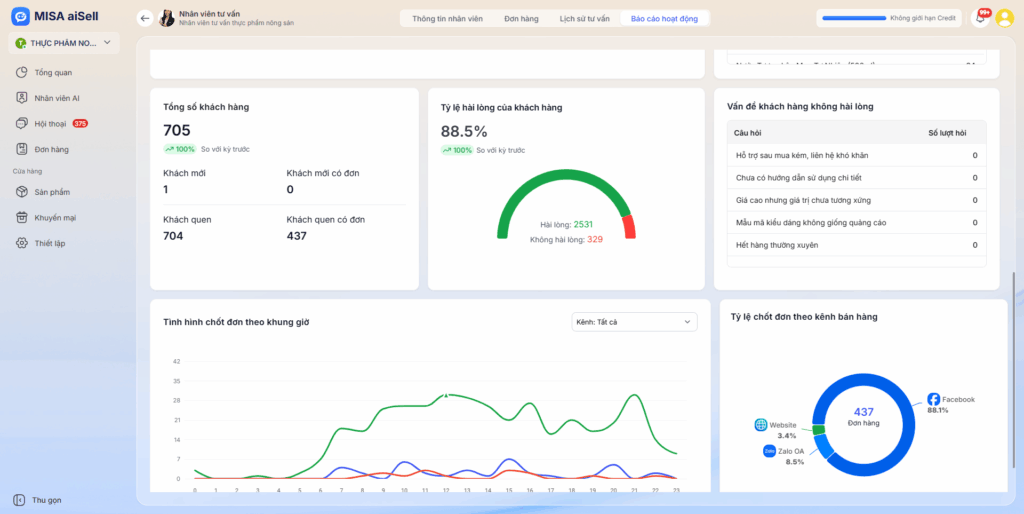Viewport: 1024px width, 514px height.
Task: Open the Kênh: Tất cả dropdown
Action: 634,322
